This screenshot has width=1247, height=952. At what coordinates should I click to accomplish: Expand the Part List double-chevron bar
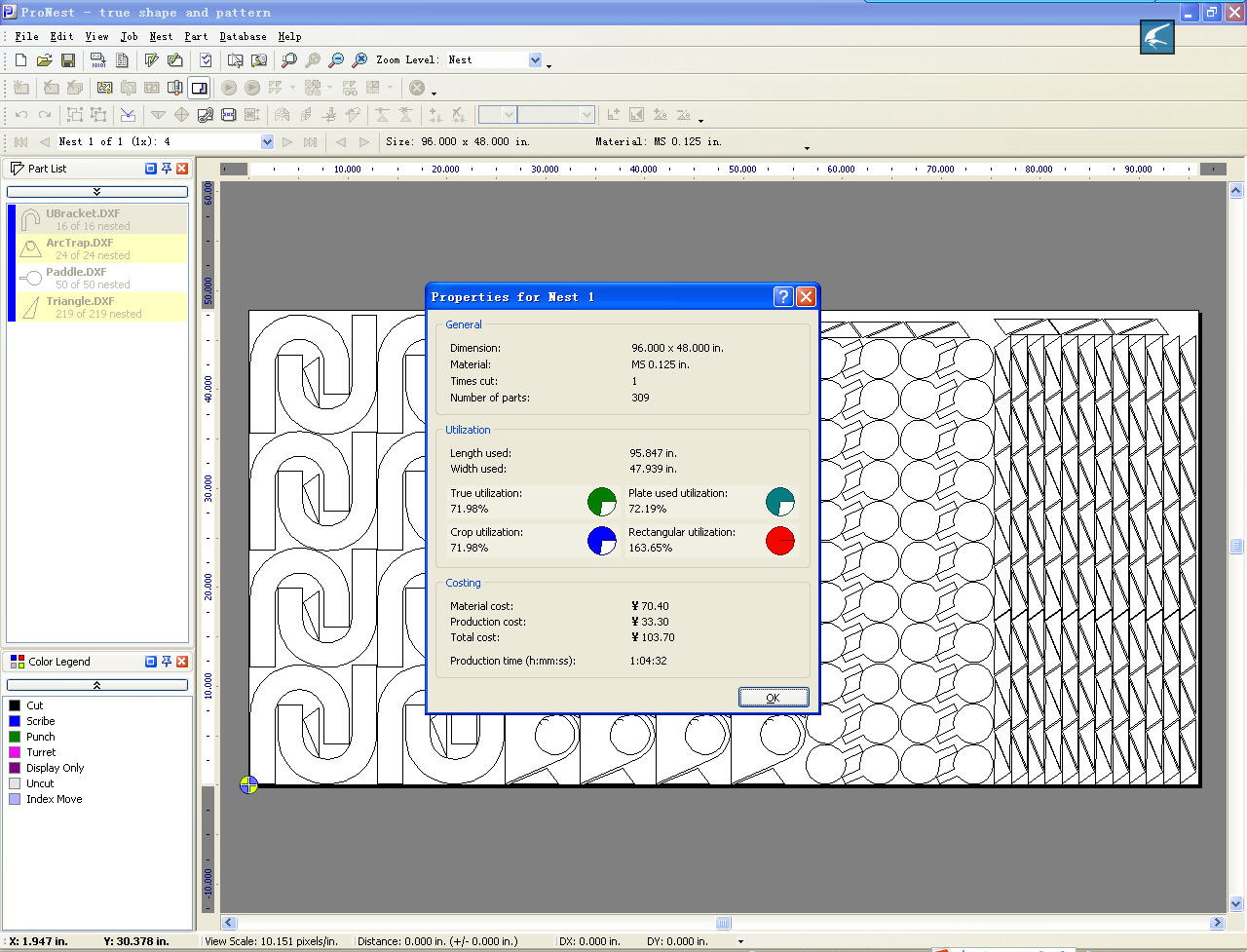(x=96, y=192)
